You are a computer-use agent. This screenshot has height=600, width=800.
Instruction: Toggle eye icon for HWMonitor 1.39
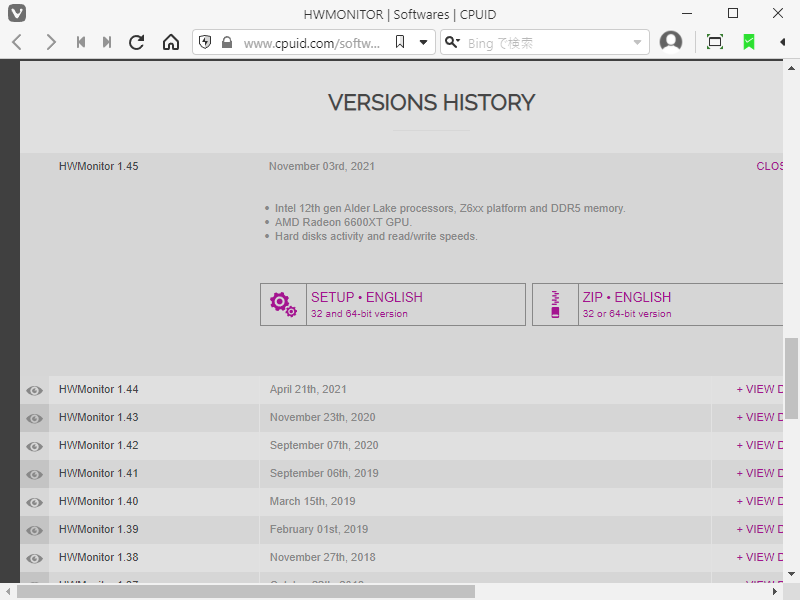pos(35,531)
